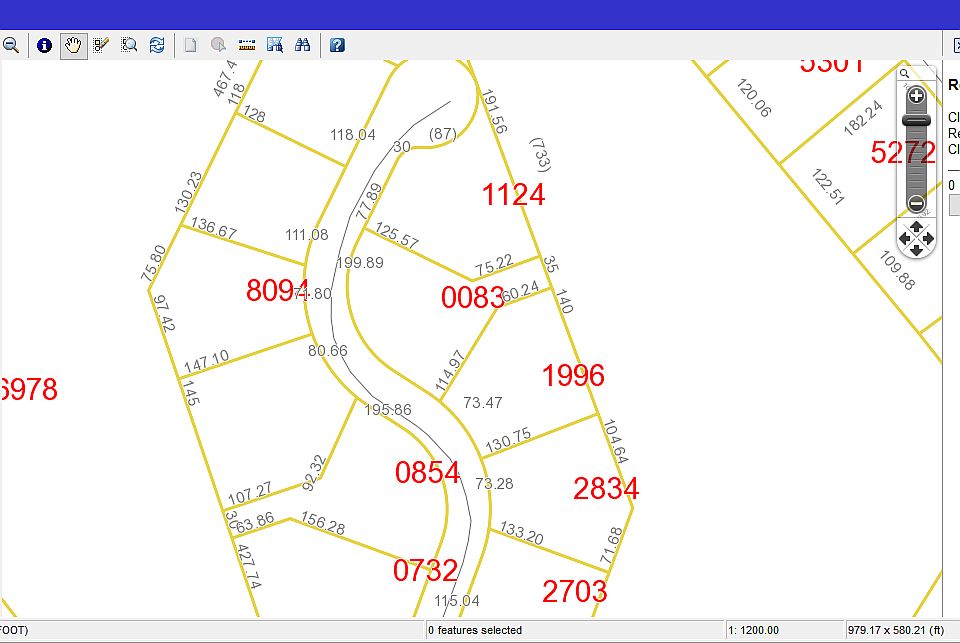The height and width of the screenshot is (643, 960).
Task: Click dimension label 427.74
Action: pos(249,566)
